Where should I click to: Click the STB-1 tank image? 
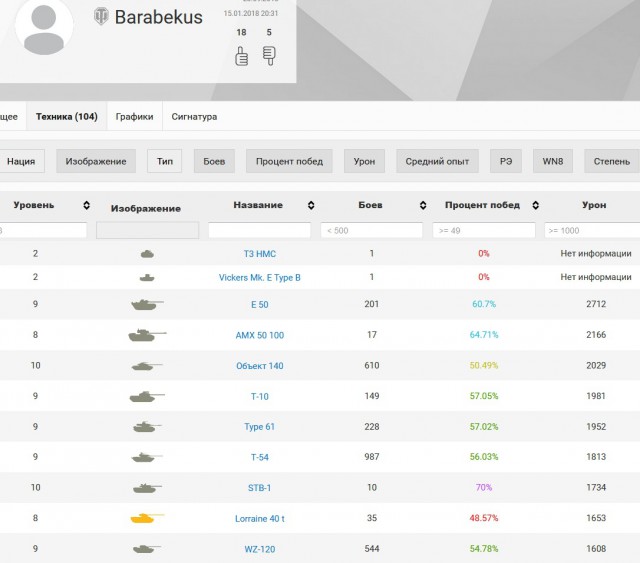tap(147, 487)
